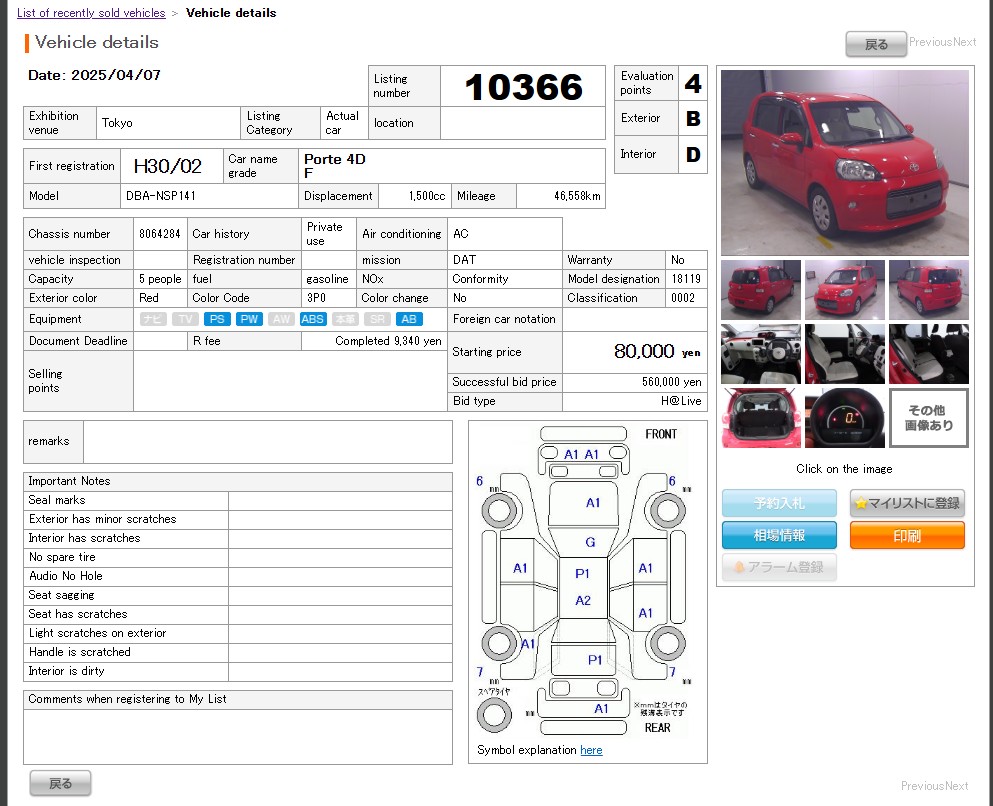
Task: Open the dashboard interior thumbnail
Action: [x=761, y=354]
